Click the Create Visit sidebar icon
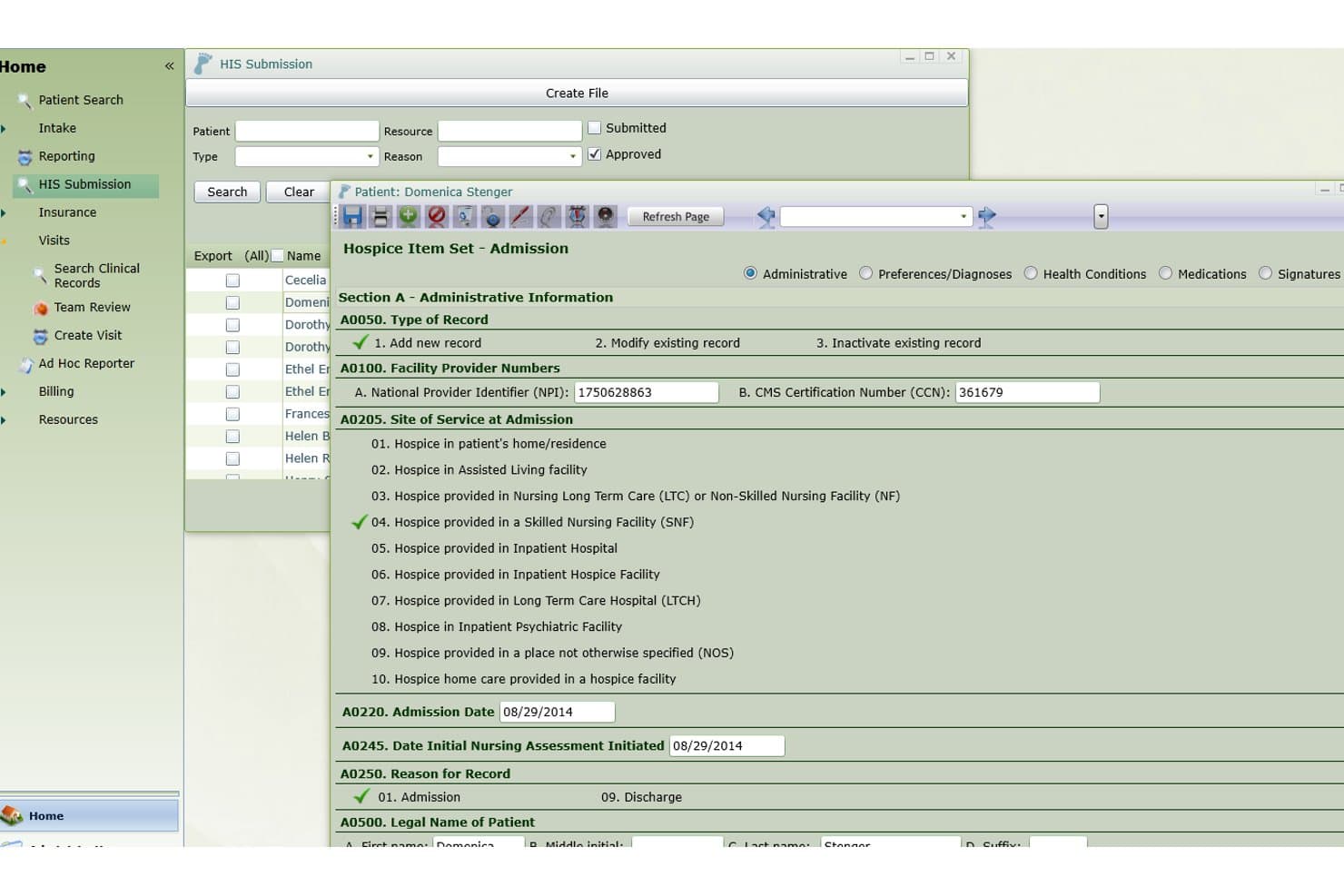The width and height of the screenshot is (1344, 896). [x=40, y=336]
